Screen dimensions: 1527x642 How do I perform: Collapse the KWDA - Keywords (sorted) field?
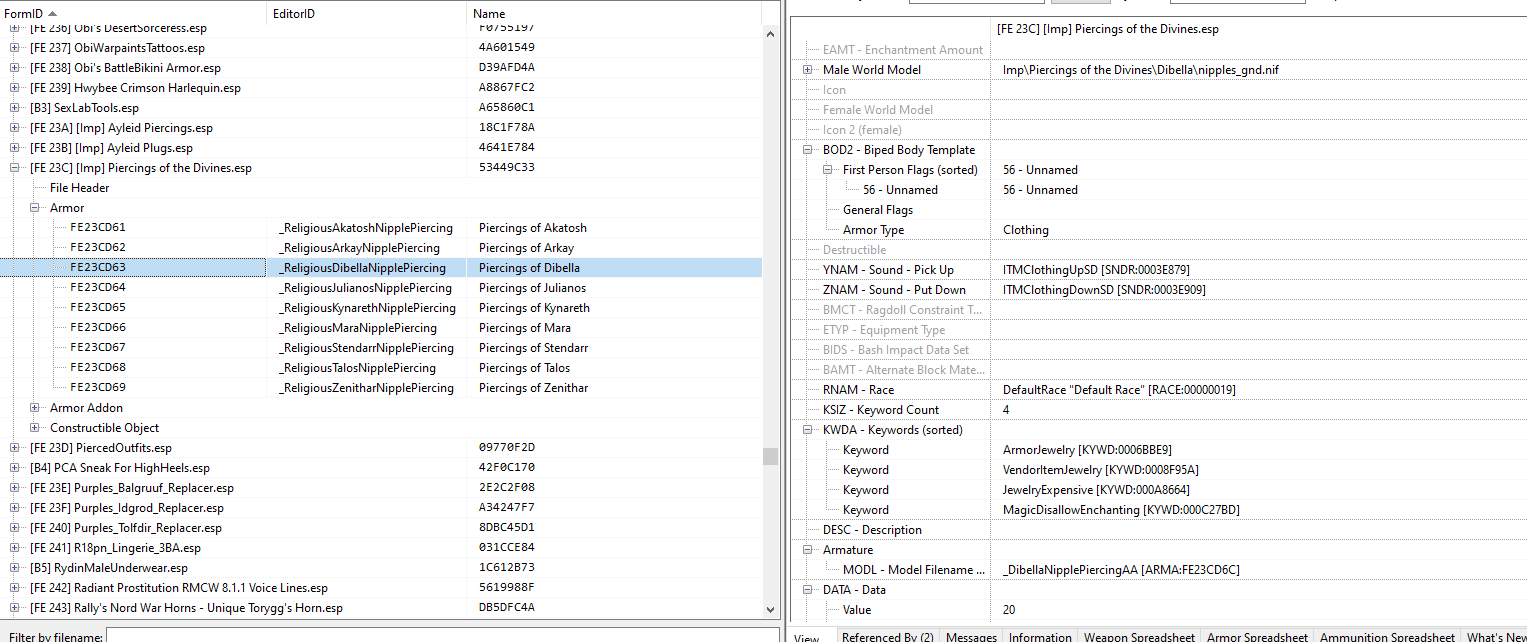coord(808,430)
